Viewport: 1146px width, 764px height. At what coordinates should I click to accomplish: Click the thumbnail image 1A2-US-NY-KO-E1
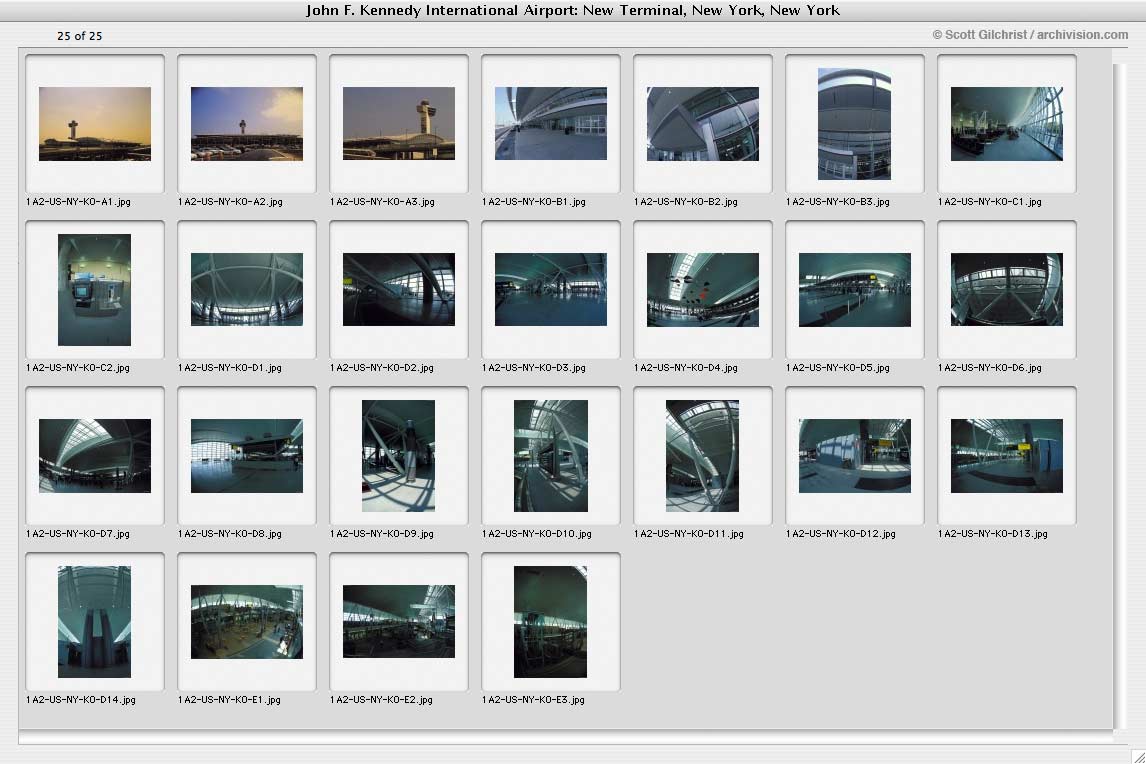click(x=247, y=621)
